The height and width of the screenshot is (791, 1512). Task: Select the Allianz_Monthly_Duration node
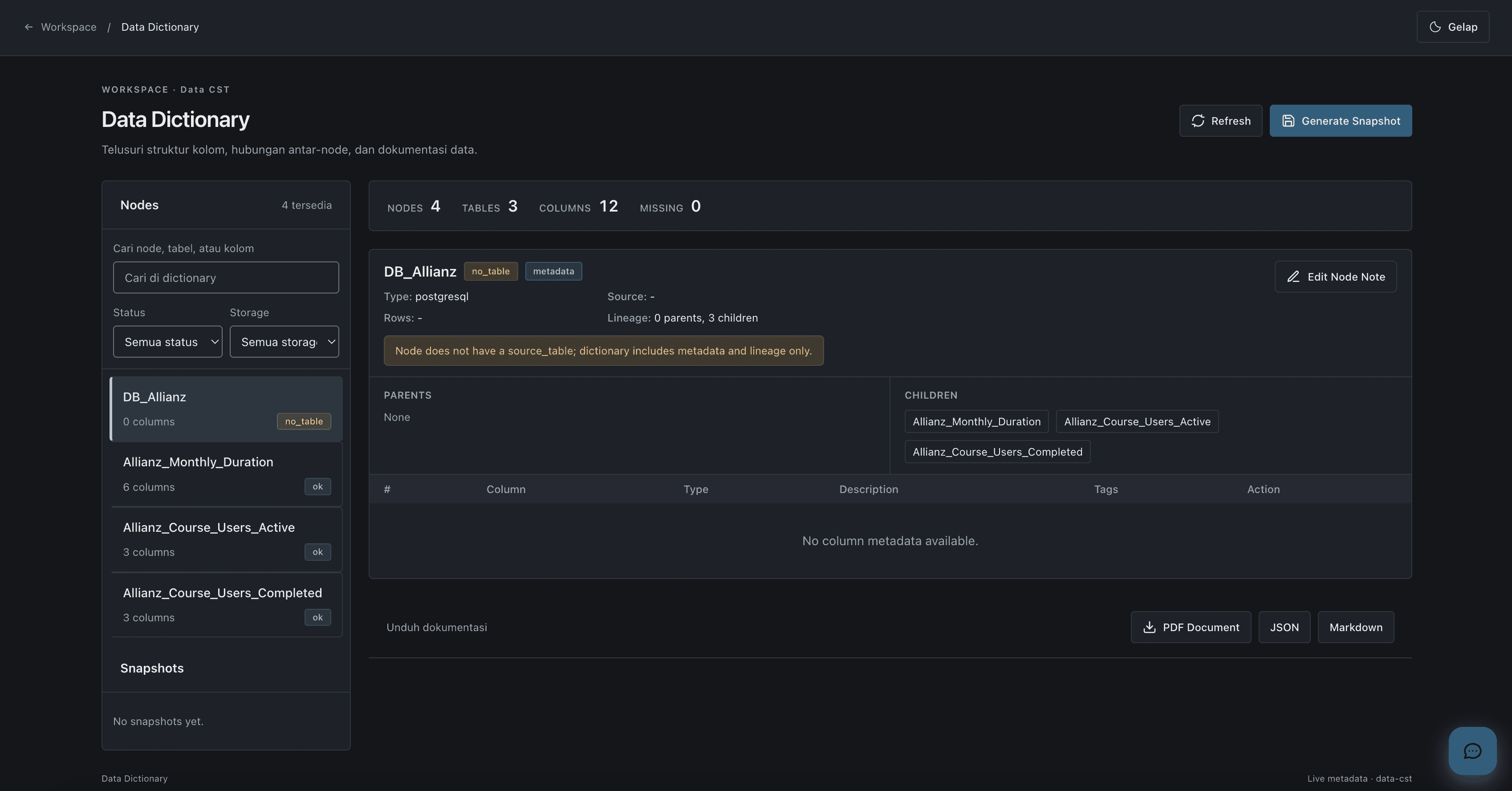pyautogui.click(x=227, y=474)
